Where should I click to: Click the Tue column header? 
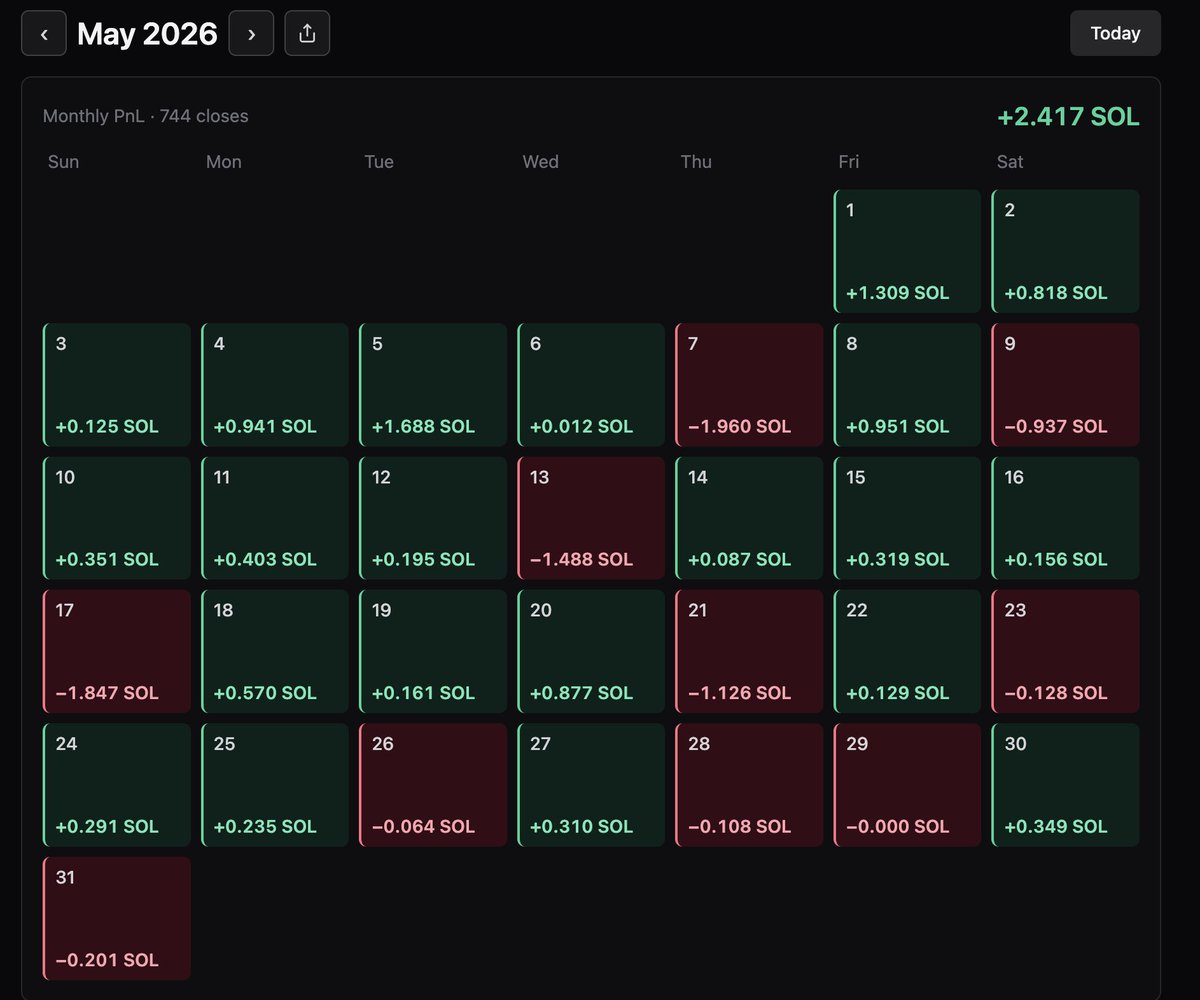click(379, 162)
